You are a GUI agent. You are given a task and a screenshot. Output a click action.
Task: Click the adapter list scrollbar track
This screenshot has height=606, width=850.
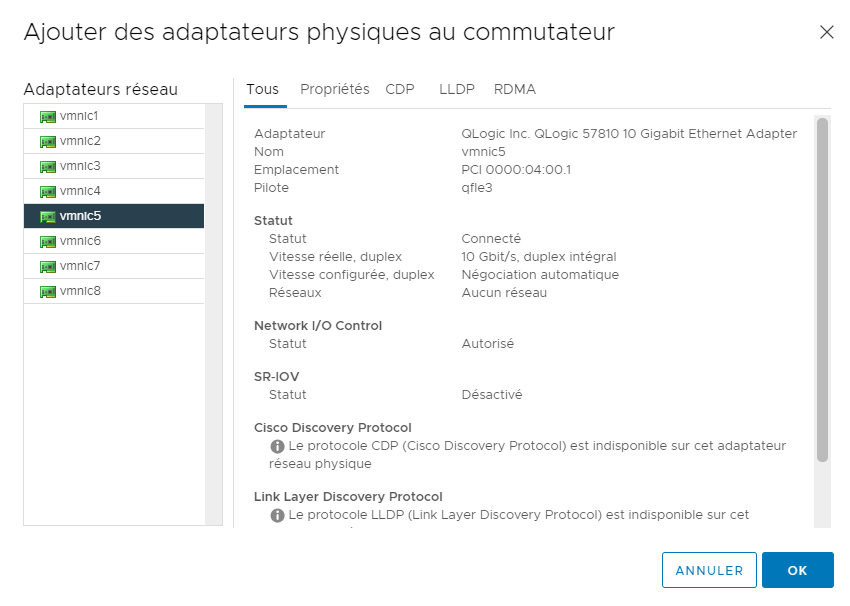(214, 314)
